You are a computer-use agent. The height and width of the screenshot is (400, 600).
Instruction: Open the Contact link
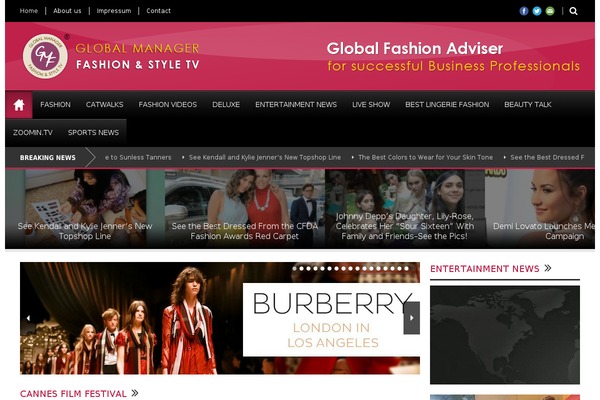[x=158, y=11]
